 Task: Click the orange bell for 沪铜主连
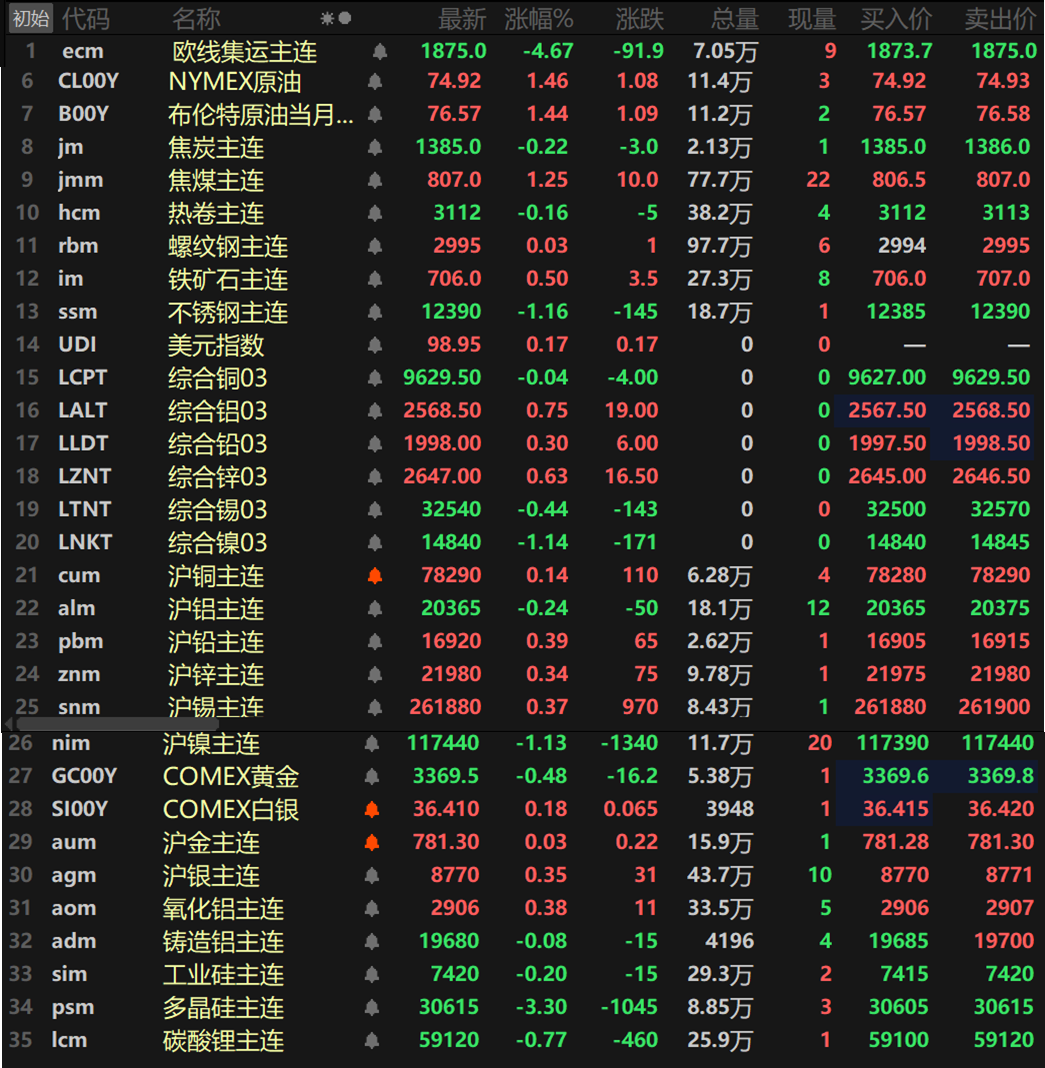tap(375, 575)
